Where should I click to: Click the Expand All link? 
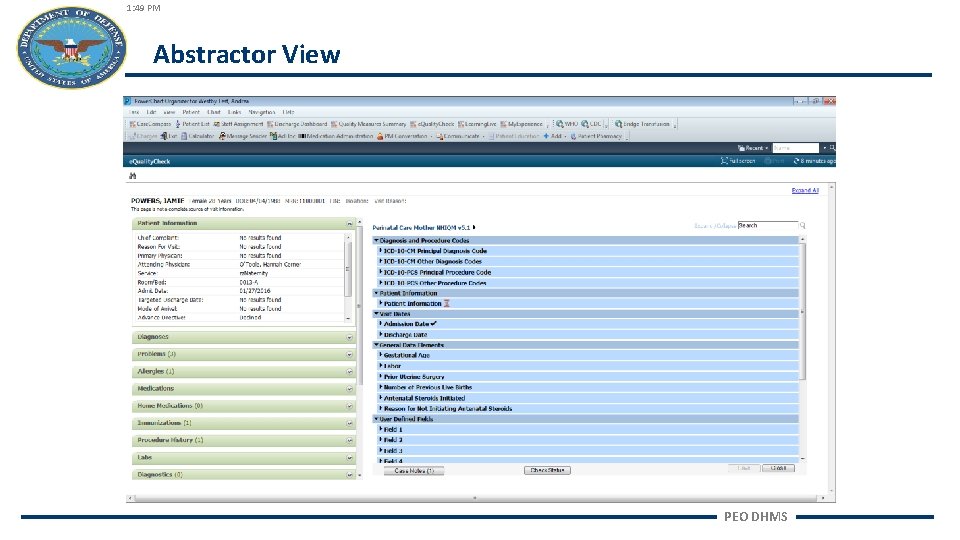(804, 190)
